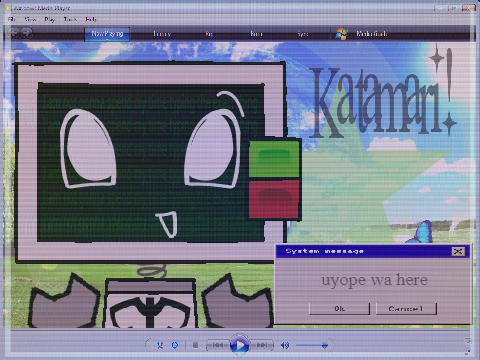Toggle repeat with the circular arrow icon
Image resolution: width=480 pixels, height=360 pixels.
coord(175,345)
